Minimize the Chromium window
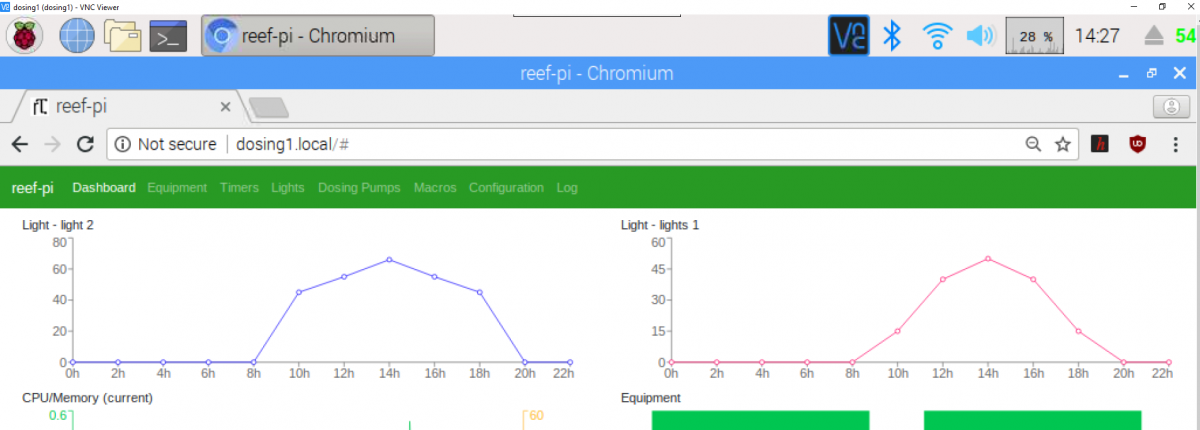This screenshot has width=1200, height=430. pyautogui.click(x=1125, y=73)
